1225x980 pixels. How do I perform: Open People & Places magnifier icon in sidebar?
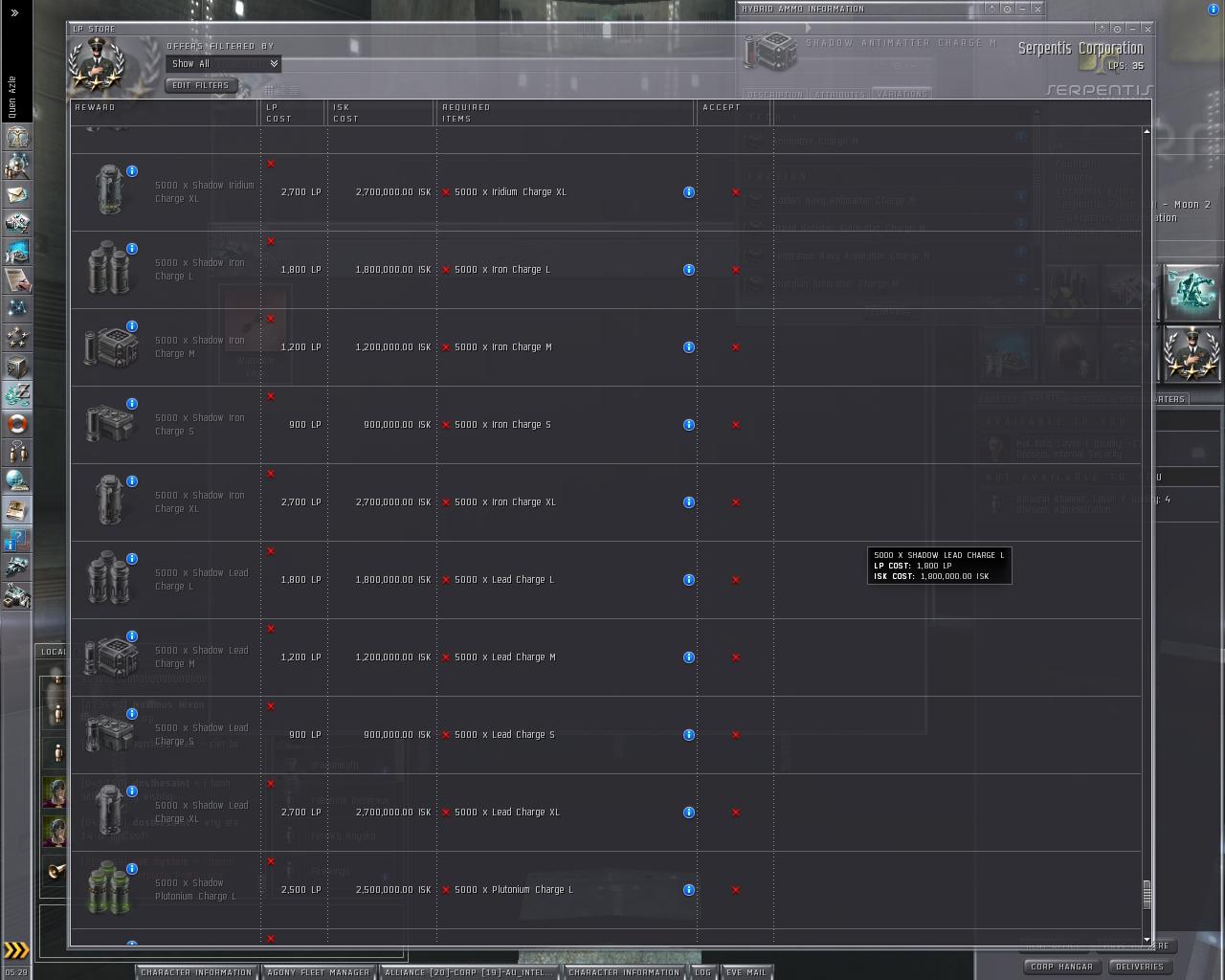coord(17,166)
